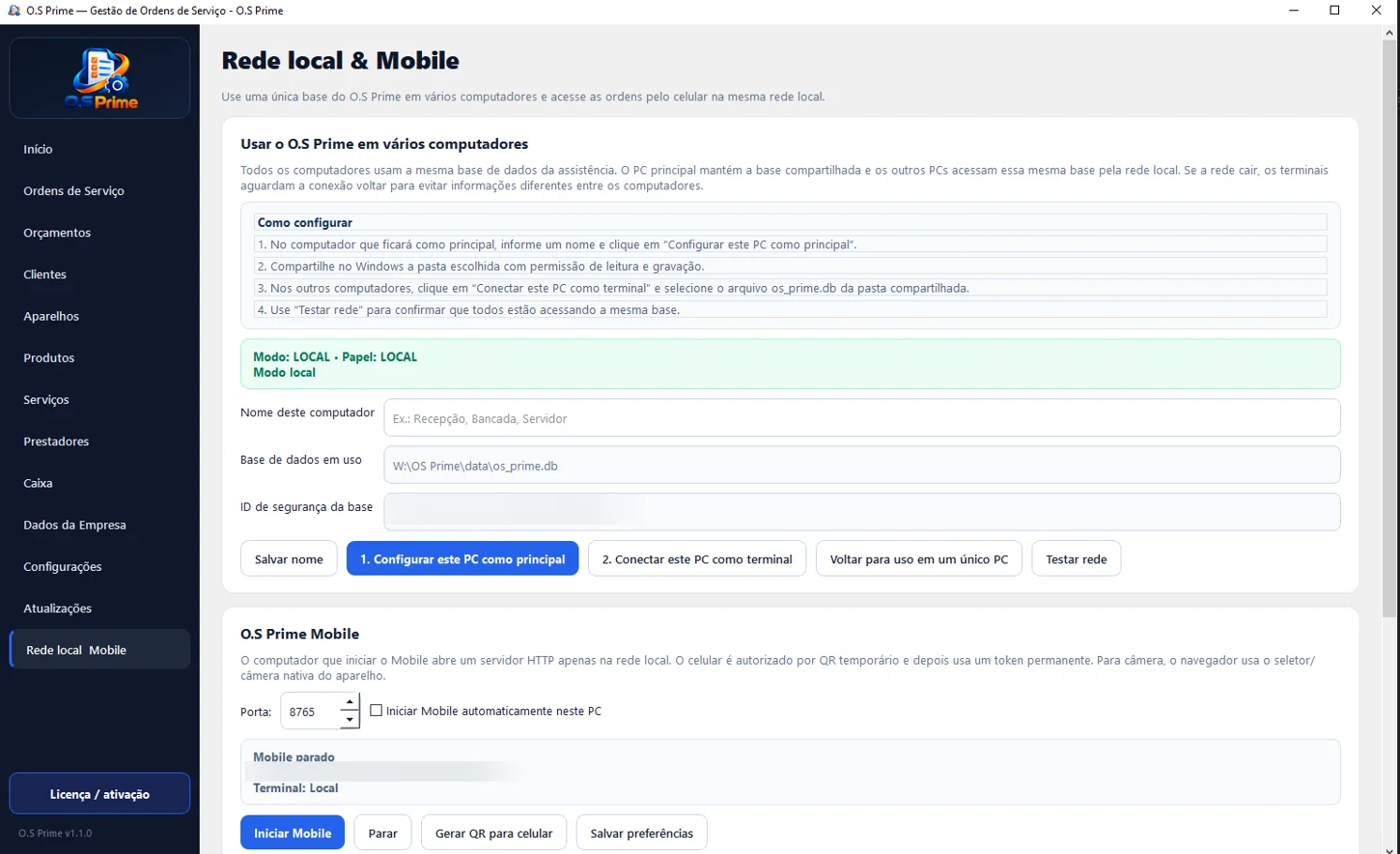The width and height of the screenshot is (1400, 854).
Task: Click the Nome deste computador input field
Action: 862,418
